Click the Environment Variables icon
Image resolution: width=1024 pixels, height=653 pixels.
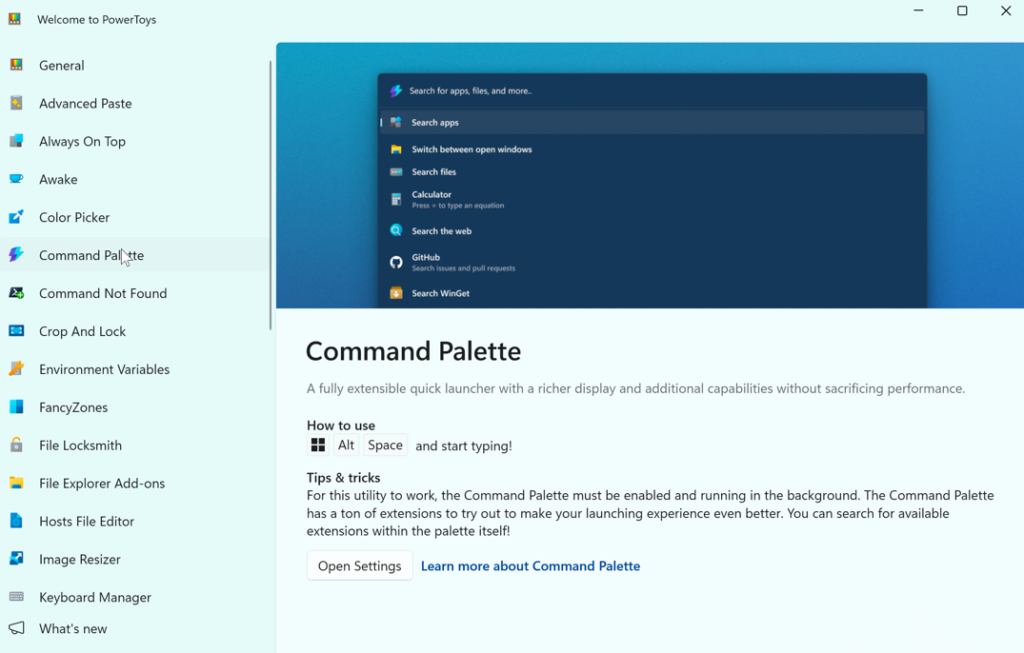(16, 369)
